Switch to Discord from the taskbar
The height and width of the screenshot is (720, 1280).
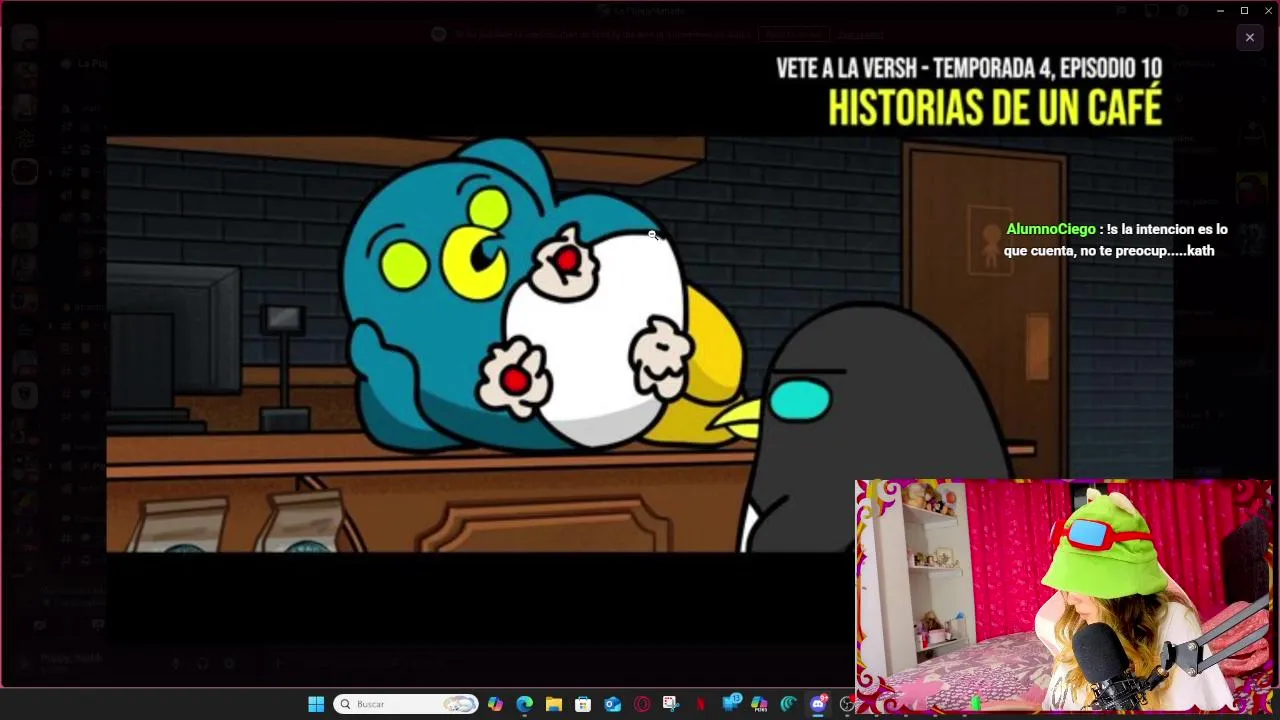coord(819,704)
